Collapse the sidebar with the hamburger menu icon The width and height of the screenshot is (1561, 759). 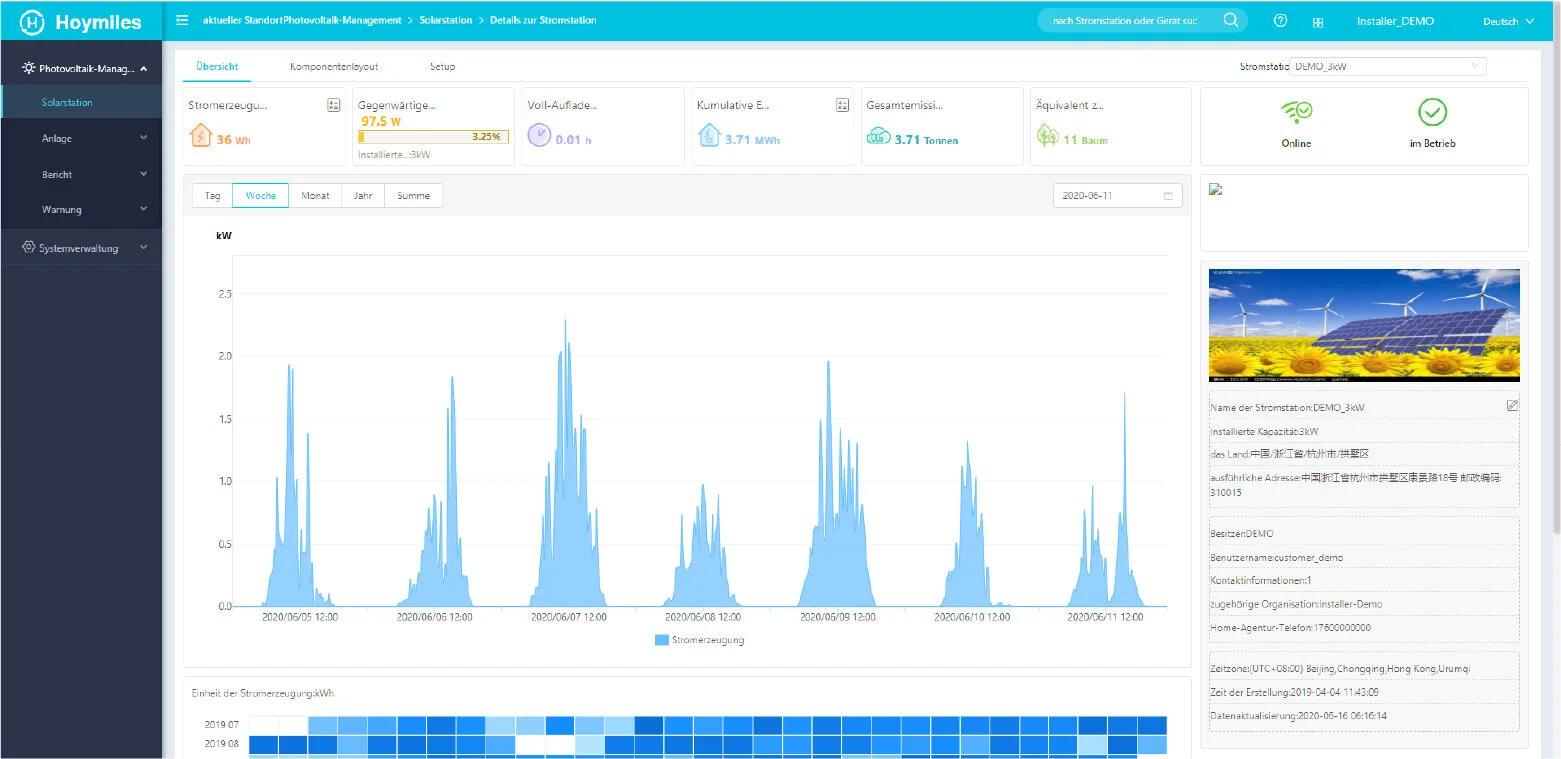point(182,20)
